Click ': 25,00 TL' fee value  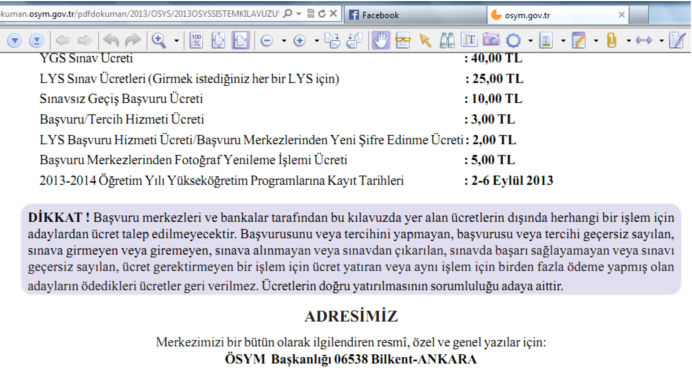click(x=494, y=79)
